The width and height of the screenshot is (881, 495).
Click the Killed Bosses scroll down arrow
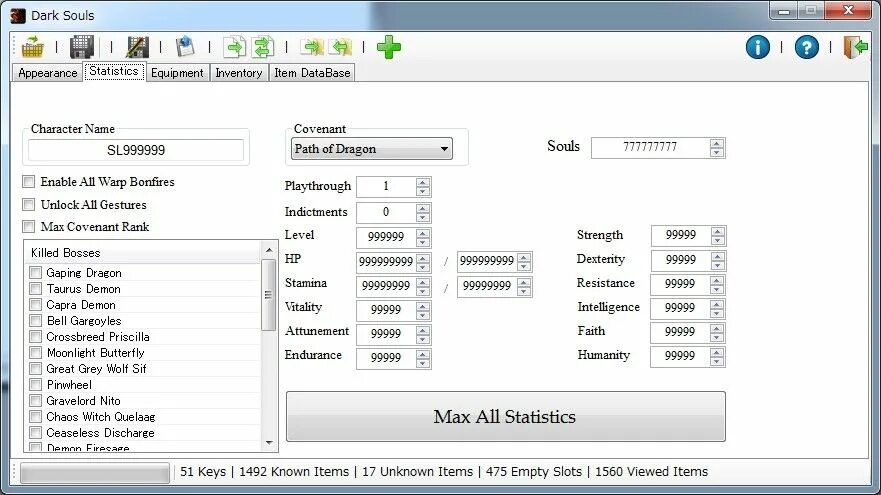click(269, 443)
